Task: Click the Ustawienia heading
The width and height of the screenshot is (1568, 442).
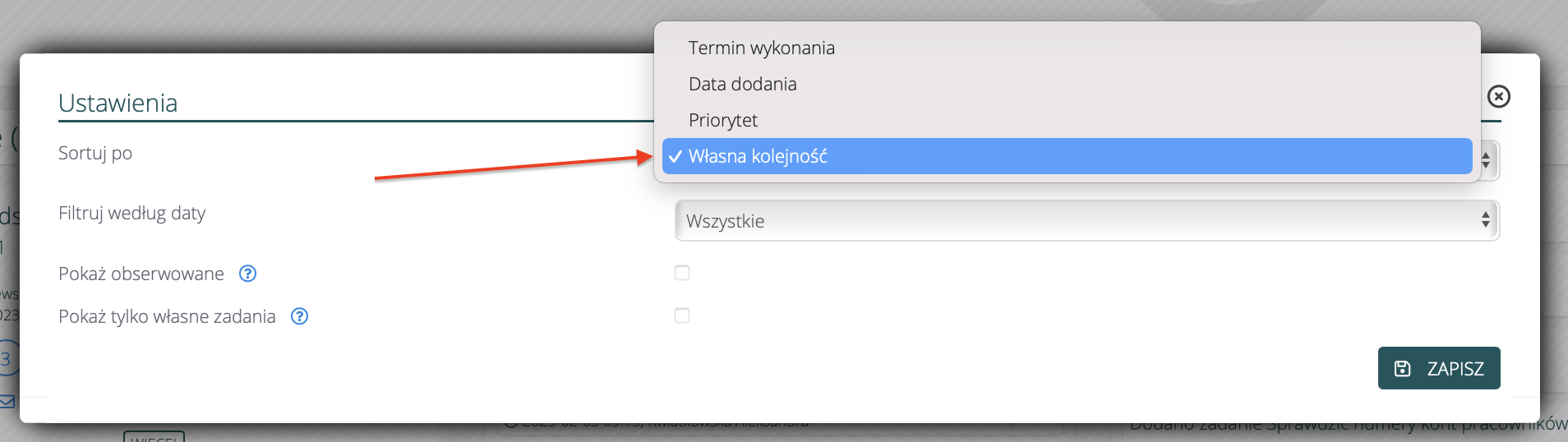Action: point(118,103)
